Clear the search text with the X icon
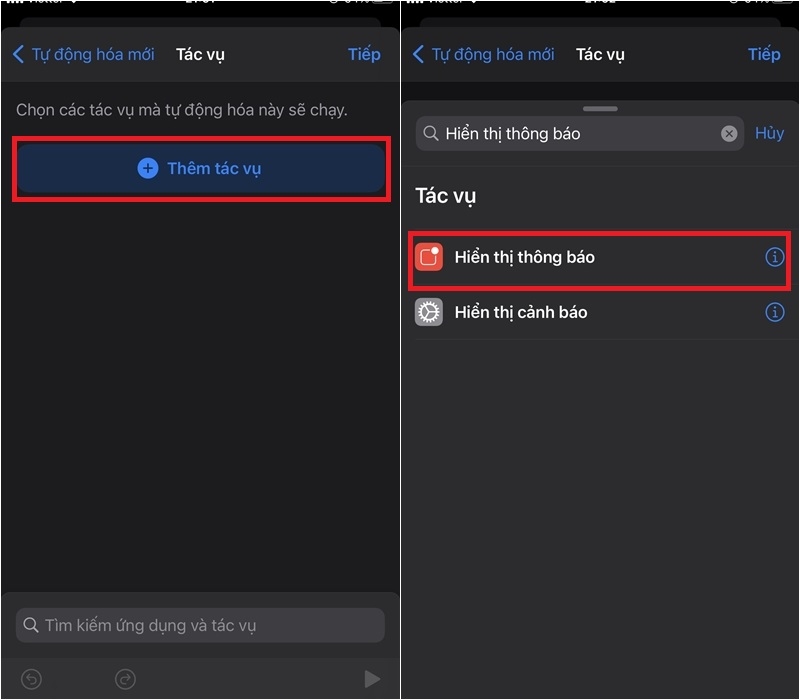This screenshot has height=700, width=800. point(729,134)
